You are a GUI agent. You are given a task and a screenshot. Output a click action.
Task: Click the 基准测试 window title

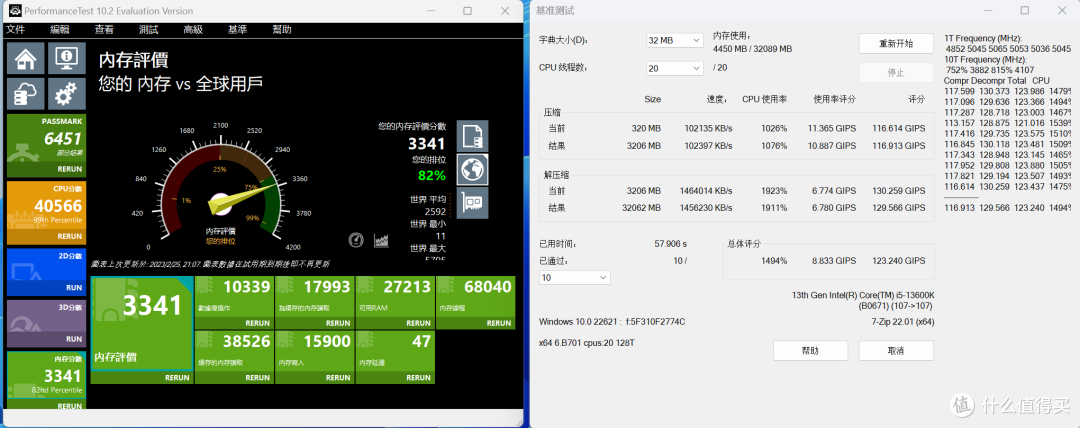(554, 11)
